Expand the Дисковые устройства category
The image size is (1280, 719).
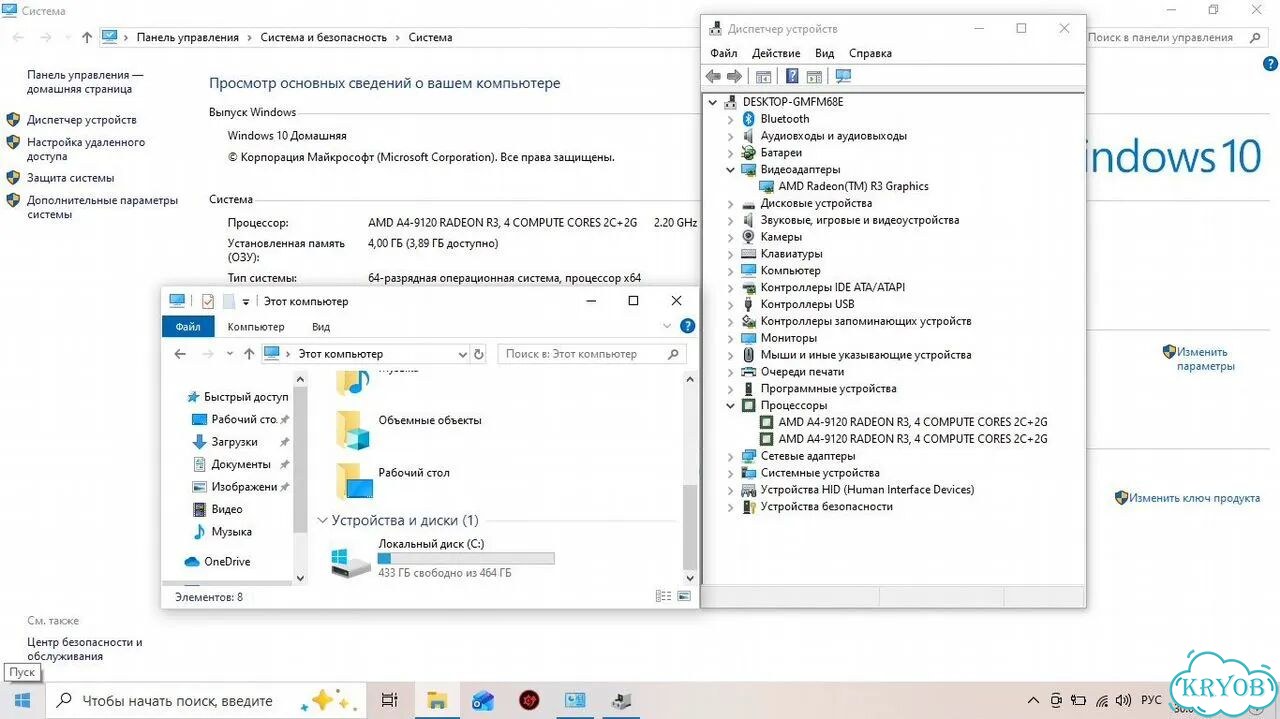pyautogui.click(x=730, y=203)
